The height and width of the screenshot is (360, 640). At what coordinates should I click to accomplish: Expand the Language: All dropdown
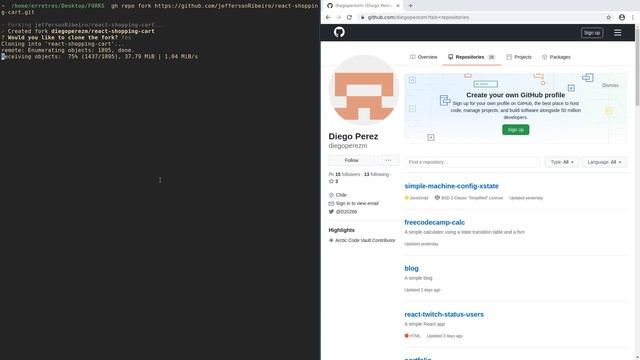604,162
